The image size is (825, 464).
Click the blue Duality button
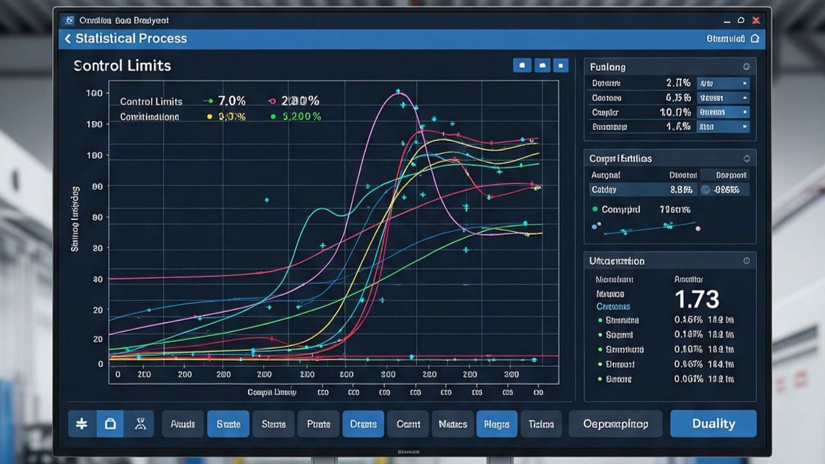click(x=713, y=423)
